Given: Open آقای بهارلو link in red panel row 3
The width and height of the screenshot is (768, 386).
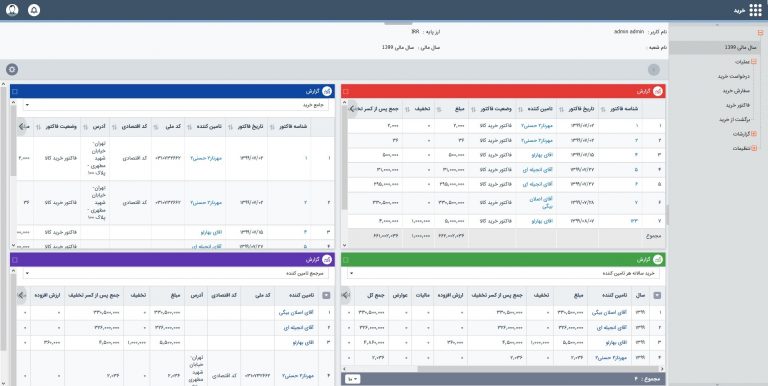Looking at the screenshot, I should pos(542,155).
